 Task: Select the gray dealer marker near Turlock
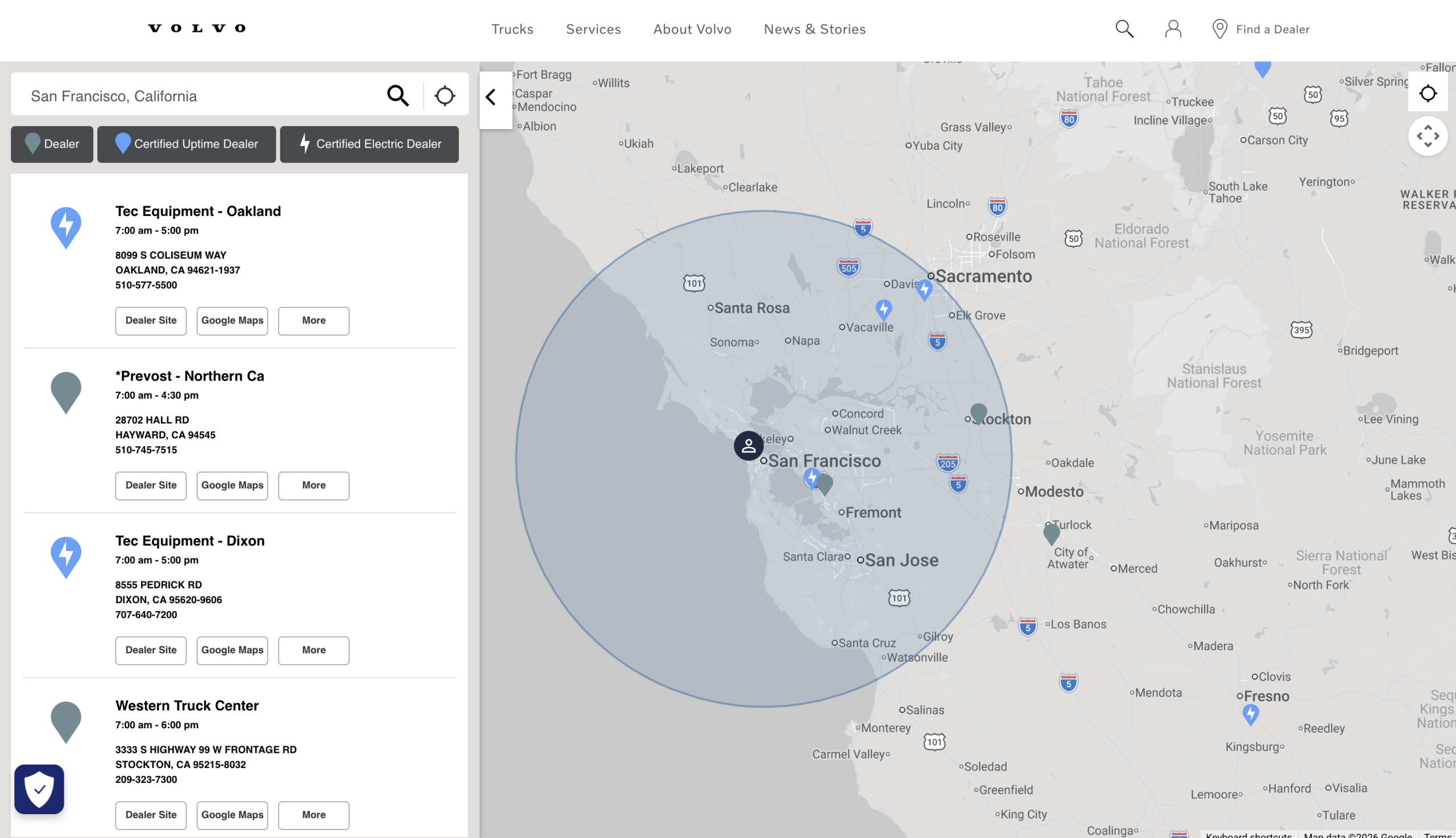coord(1051,534)
